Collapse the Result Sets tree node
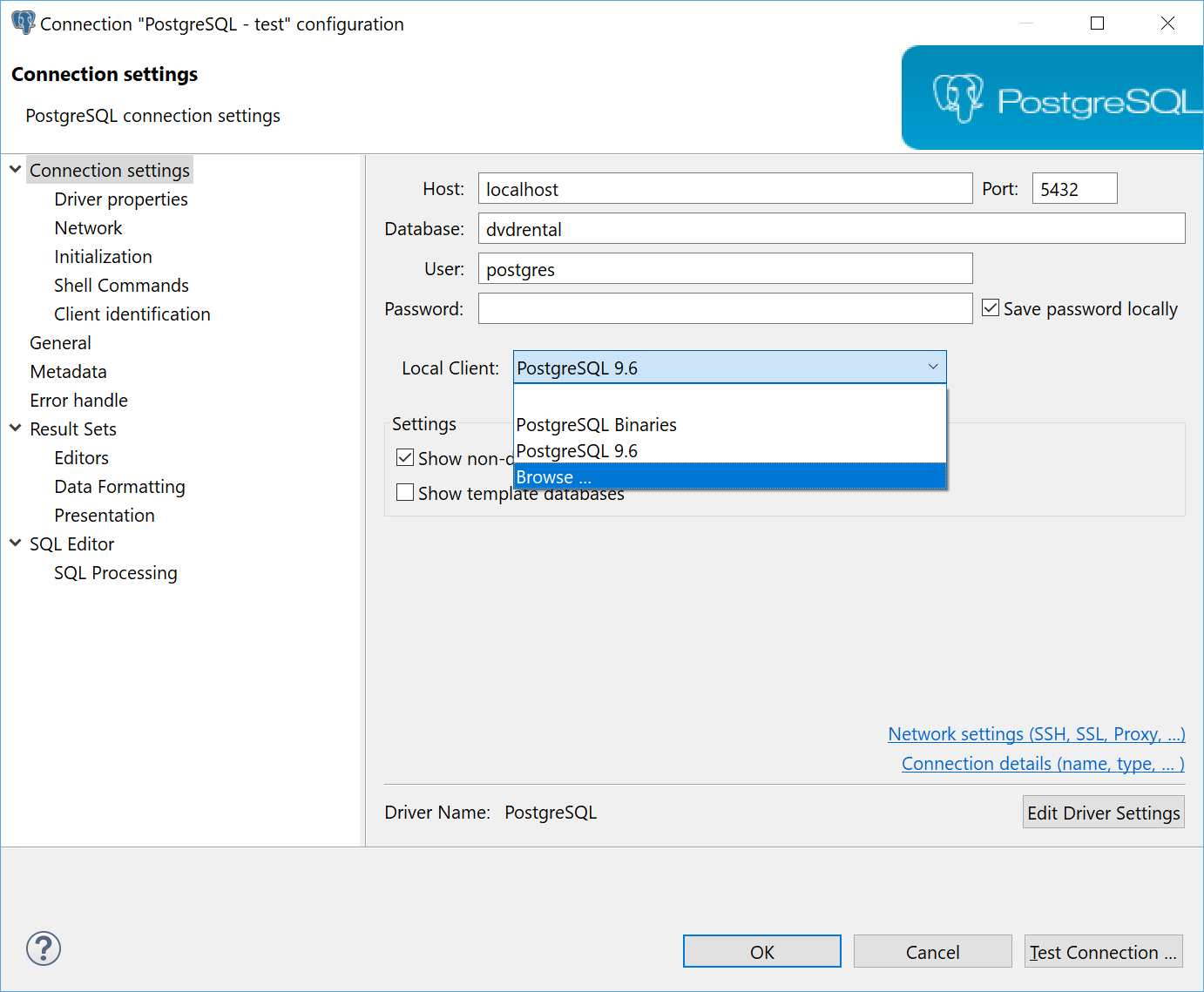The image size is (1204, 992). coord(16,428)
